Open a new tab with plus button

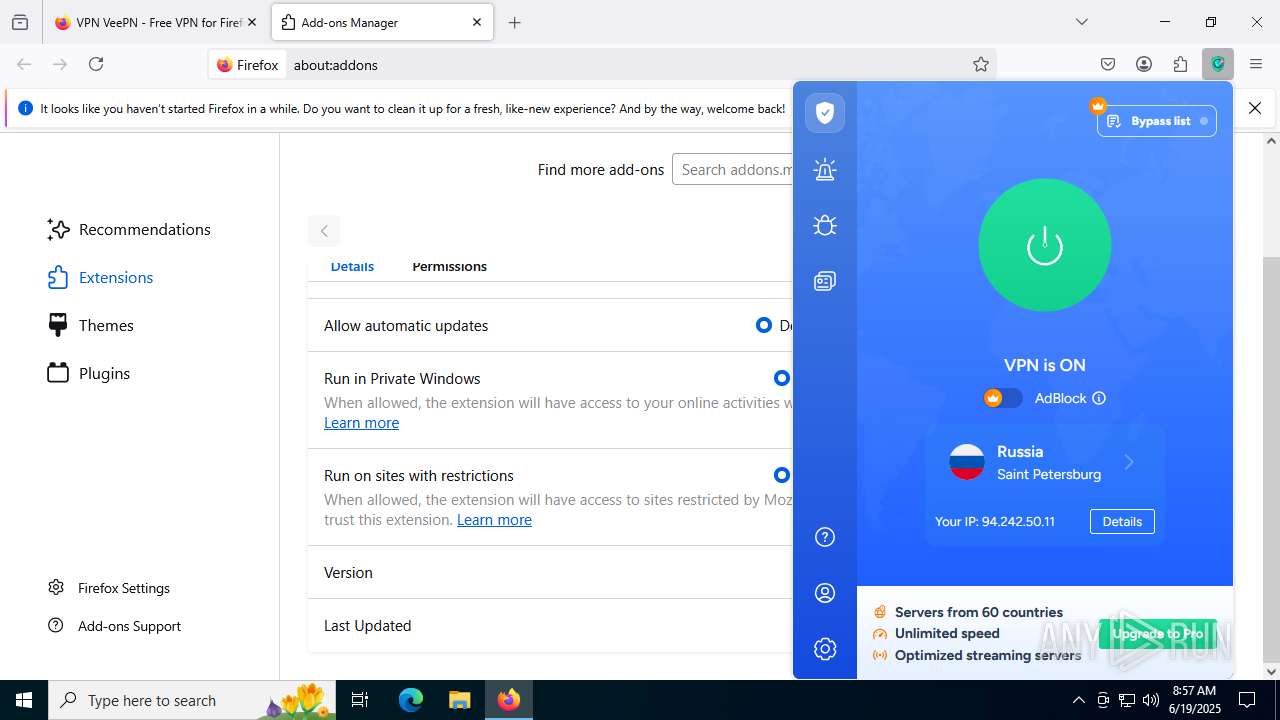pos(514,22)
